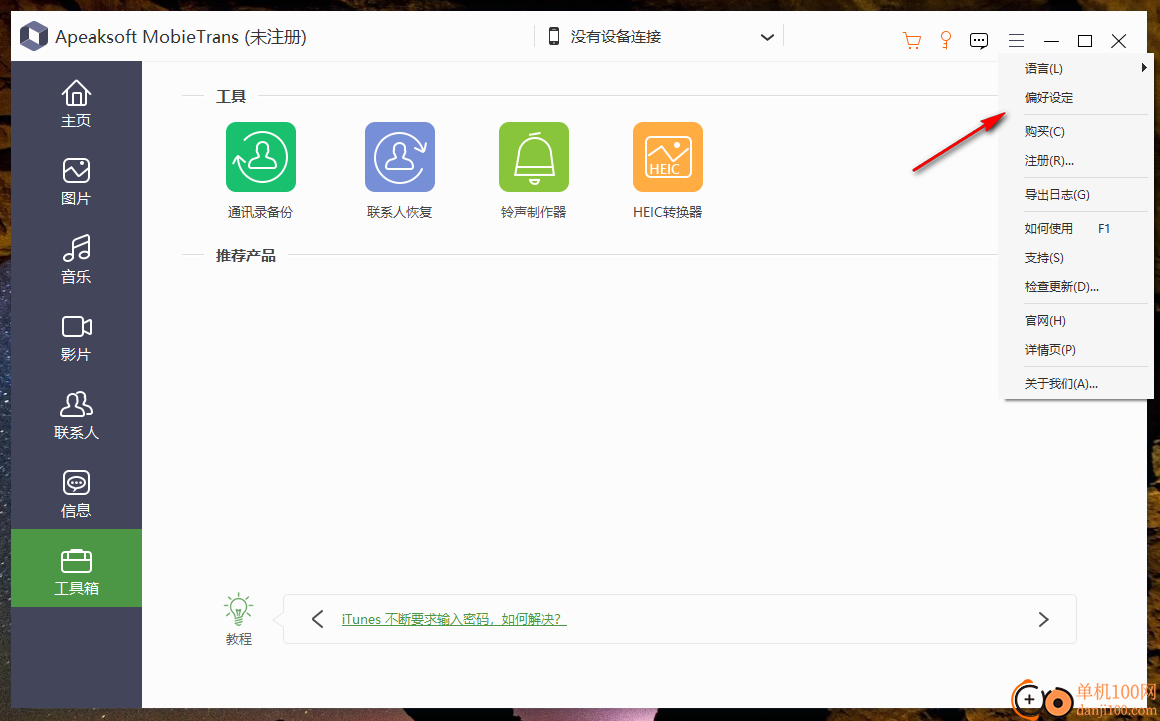The height and width of the screenshot is (721, 1160).
Task: Open the 音乐 music section
Action: click(x=76, y=260)
